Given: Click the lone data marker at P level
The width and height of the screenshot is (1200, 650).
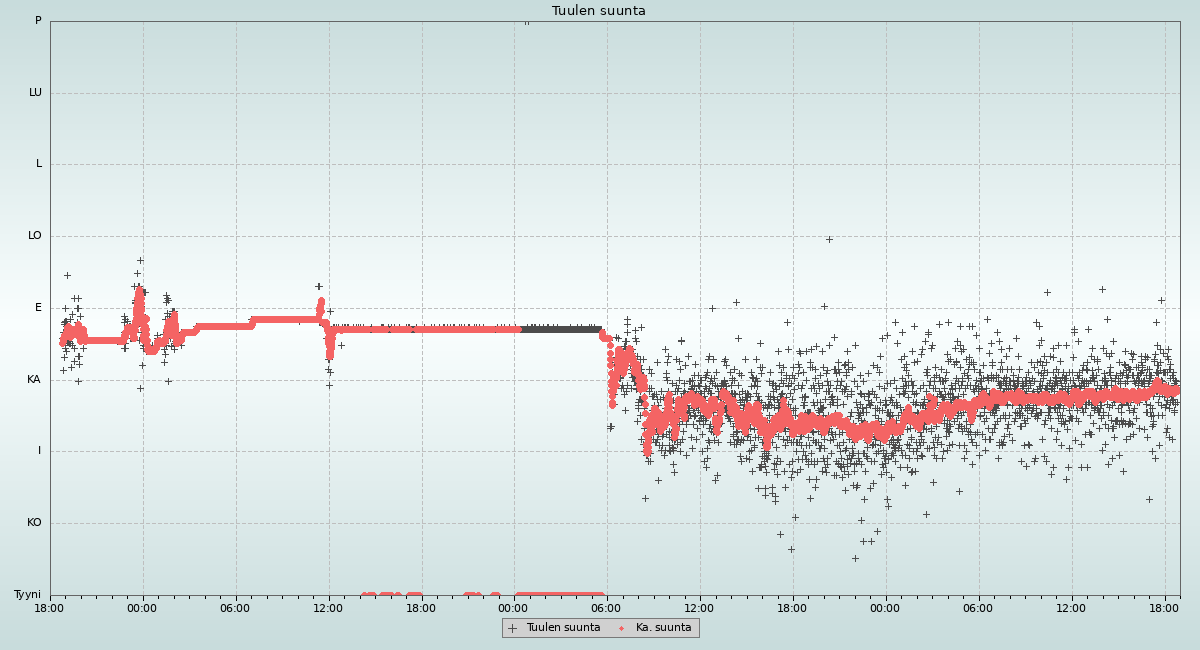Looking at the screenshot, I should click(527, 21).
